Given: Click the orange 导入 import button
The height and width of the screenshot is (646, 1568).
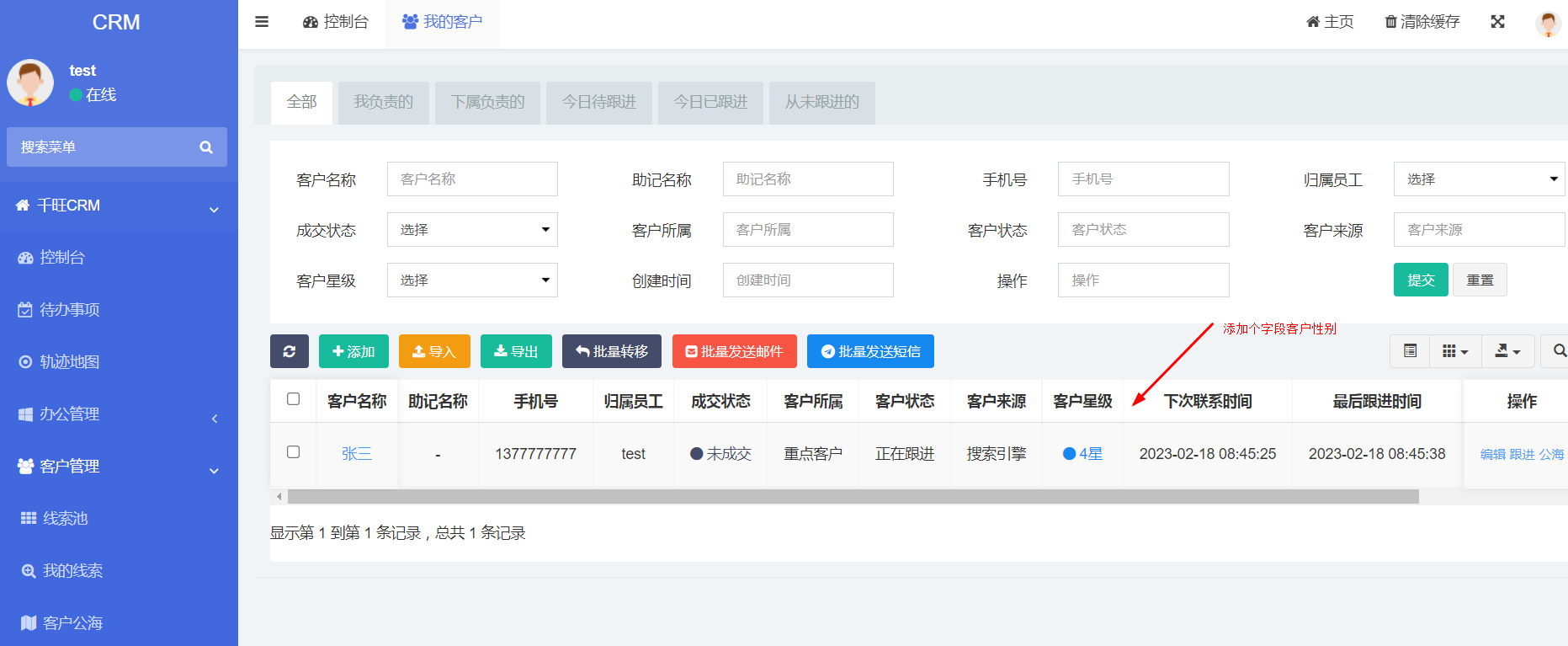Looking at the screenshot, I should pos(434,351).
